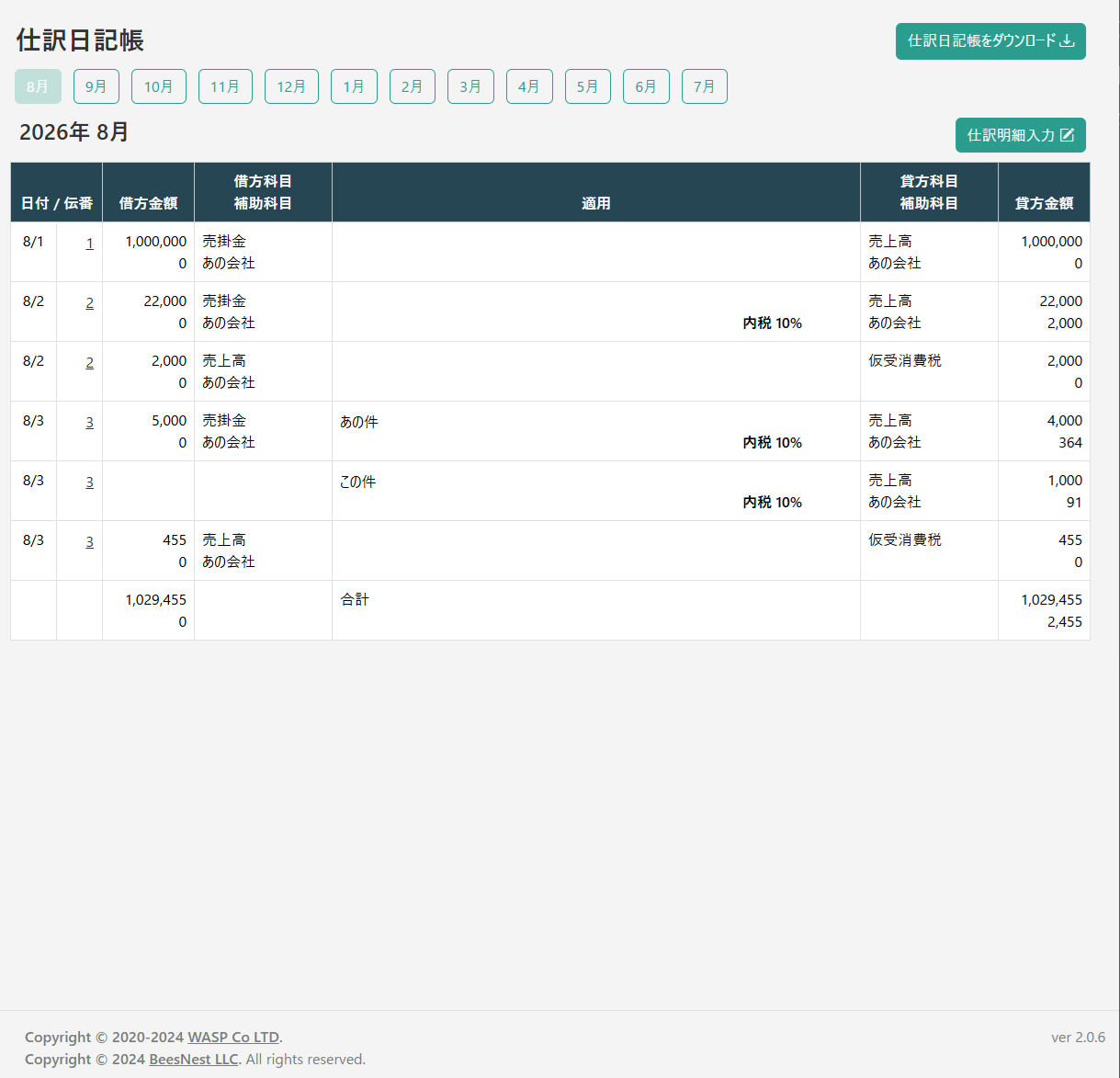This screenshot has height=1078, width=1120.
Task: Visit the WASP Co LTD link
Action: click(x=233, y=1038)
